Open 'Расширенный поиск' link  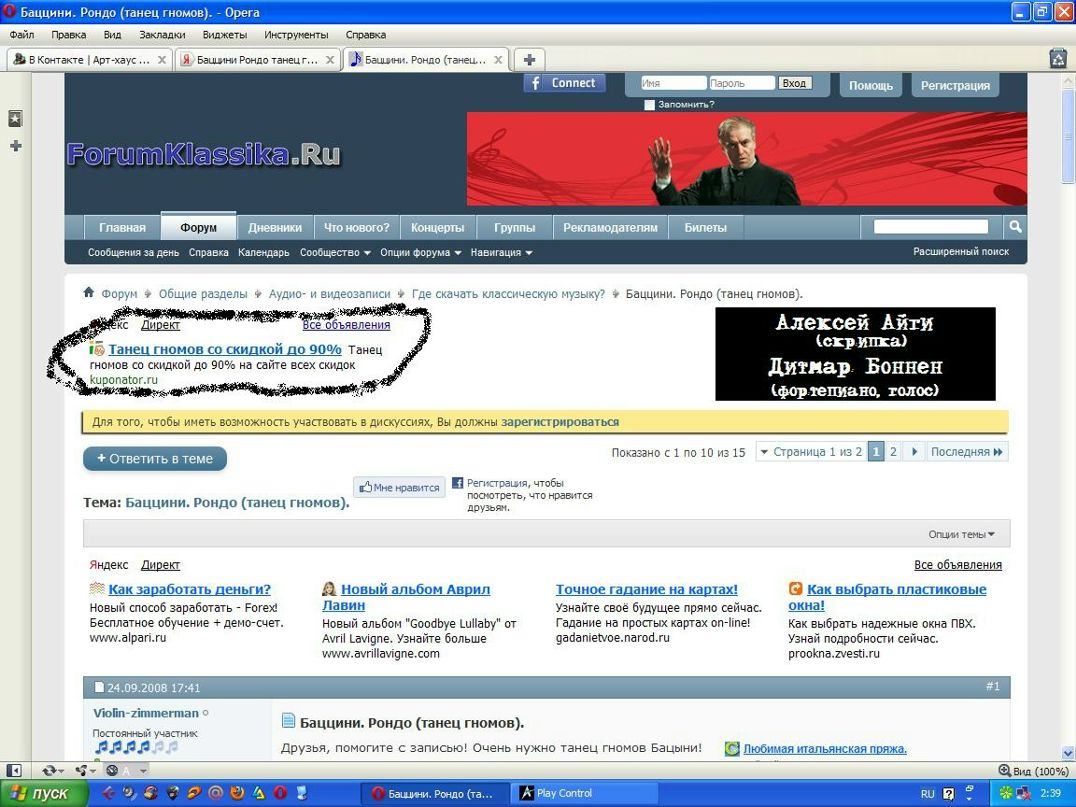coord(961,251)
